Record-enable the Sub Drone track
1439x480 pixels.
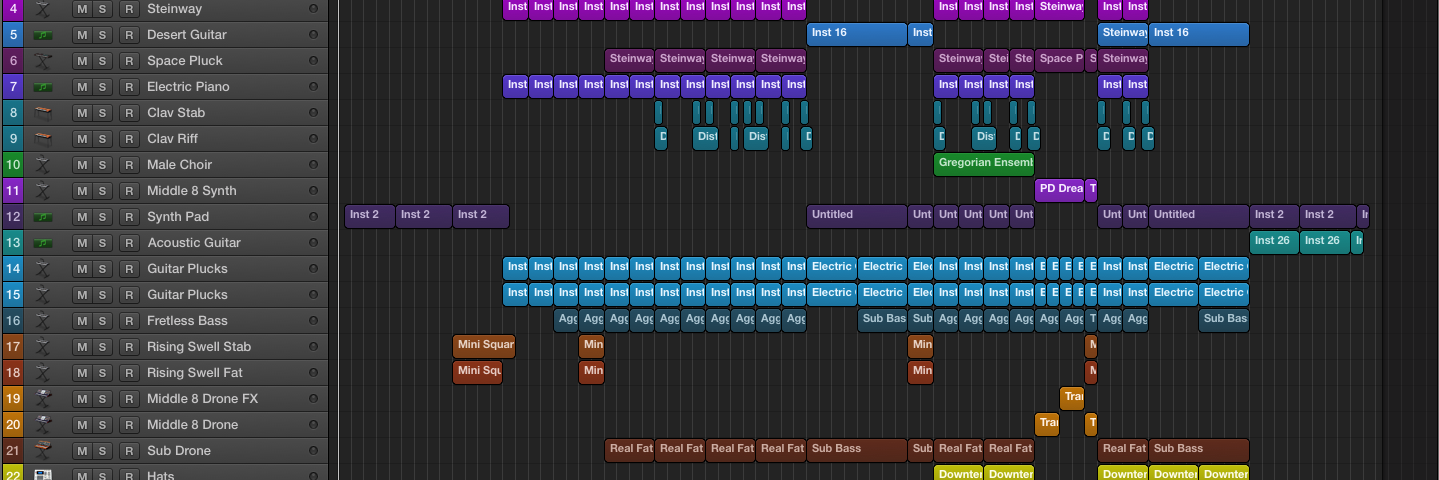click(128, 450)
